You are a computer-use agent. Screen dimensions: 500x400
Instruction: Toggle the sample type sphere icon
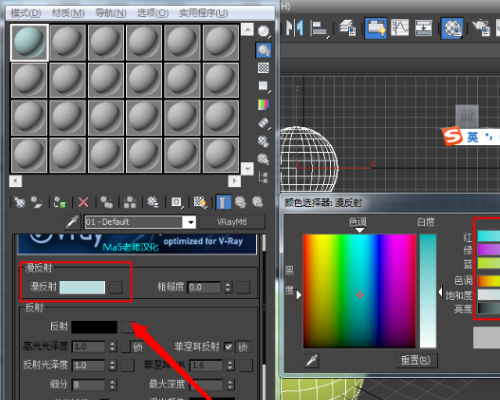pos(264,32)
